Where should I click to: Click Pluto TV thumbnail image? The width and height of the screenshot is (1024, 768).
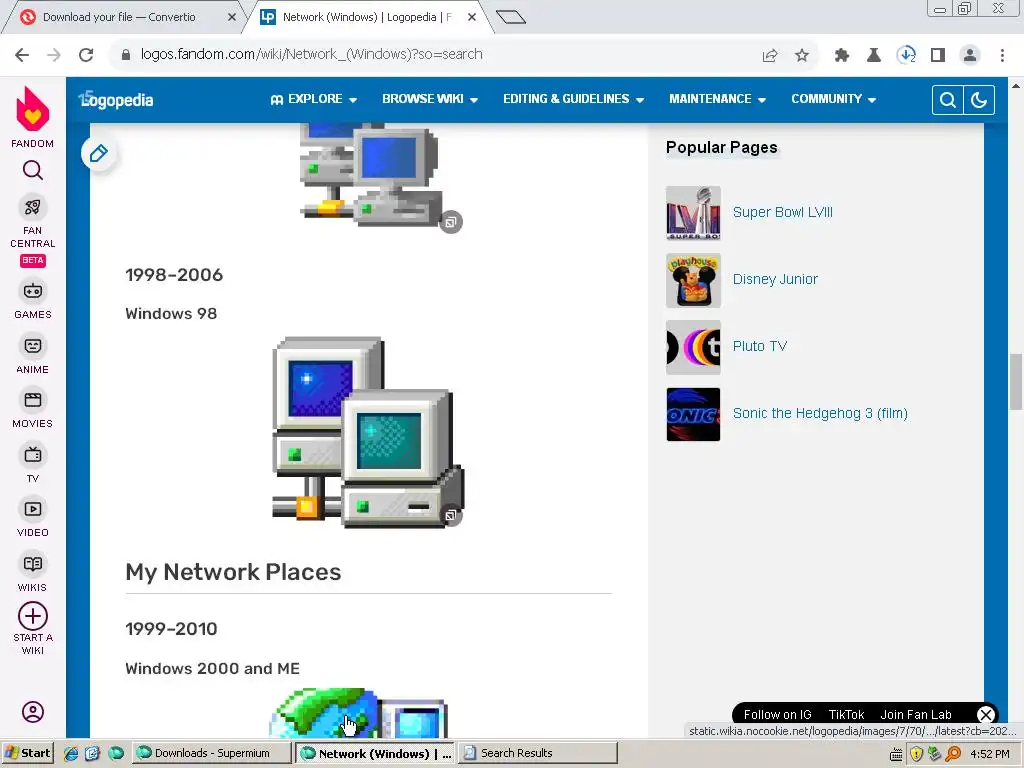[693, 347]
